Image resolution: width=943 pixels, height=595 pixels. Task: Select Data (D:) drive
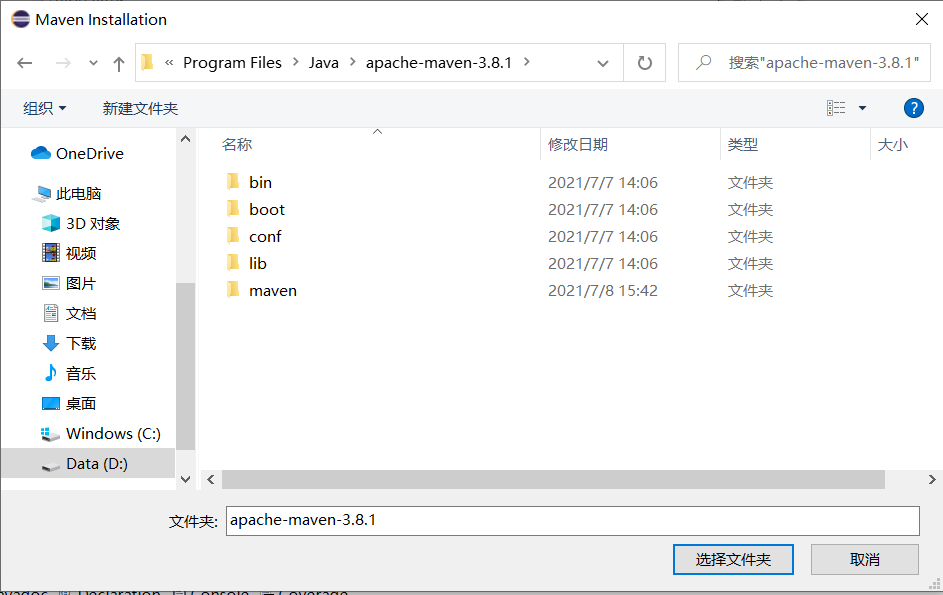click(87, 464)
